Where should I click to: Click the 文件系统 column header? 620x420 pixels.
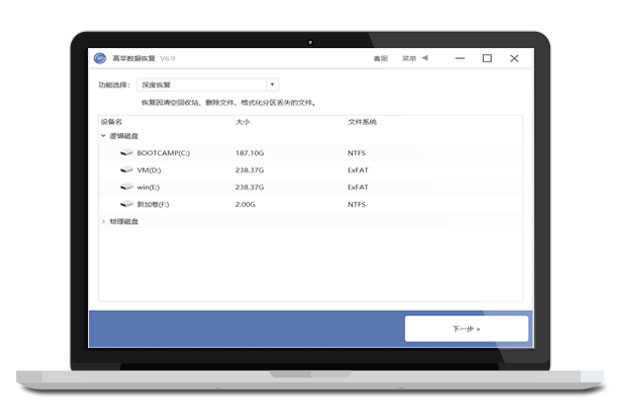pyautogui.click(x=362, y=122)
